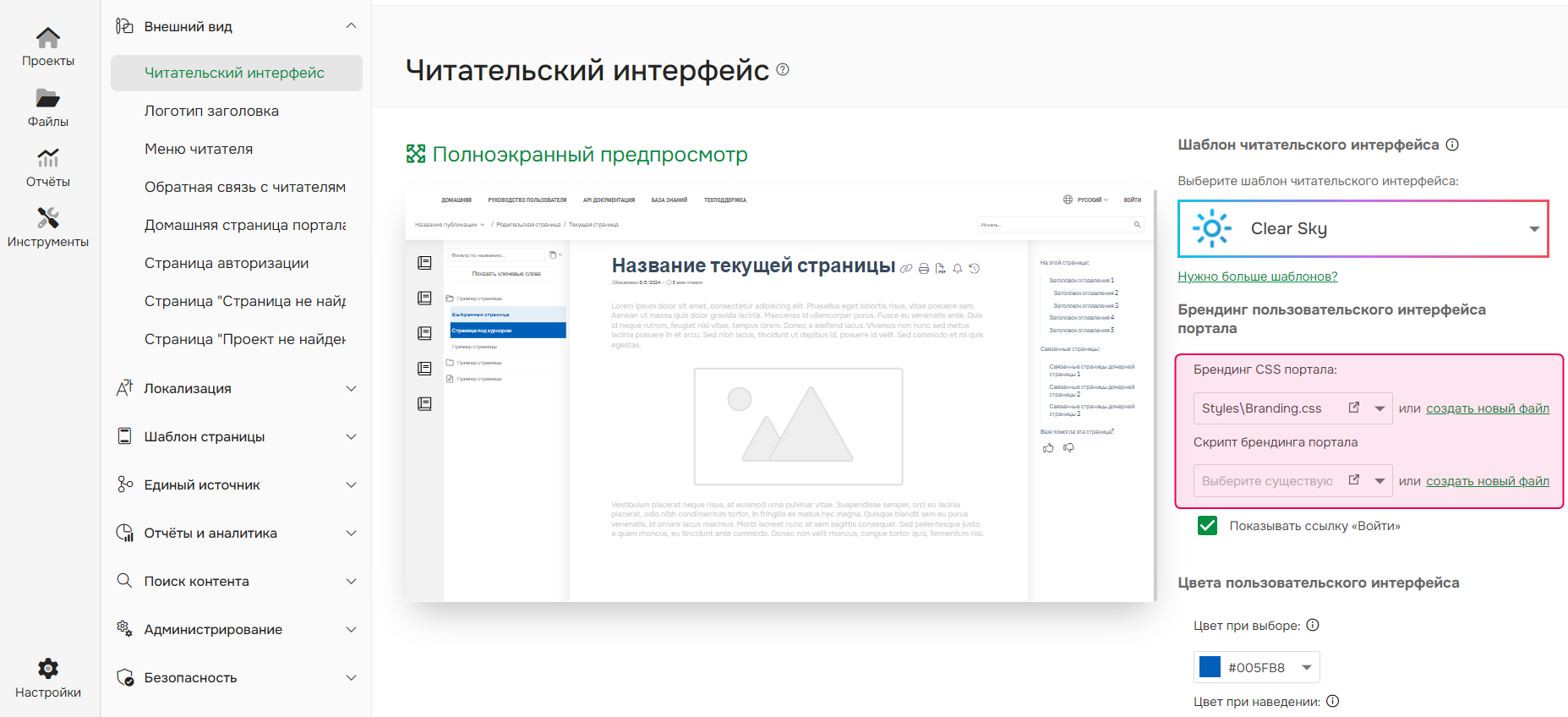Toggle Показывать ссылку «Войти» checkbox
This screenshot has width=1568, height=717.
click(x=1207, y=526)
